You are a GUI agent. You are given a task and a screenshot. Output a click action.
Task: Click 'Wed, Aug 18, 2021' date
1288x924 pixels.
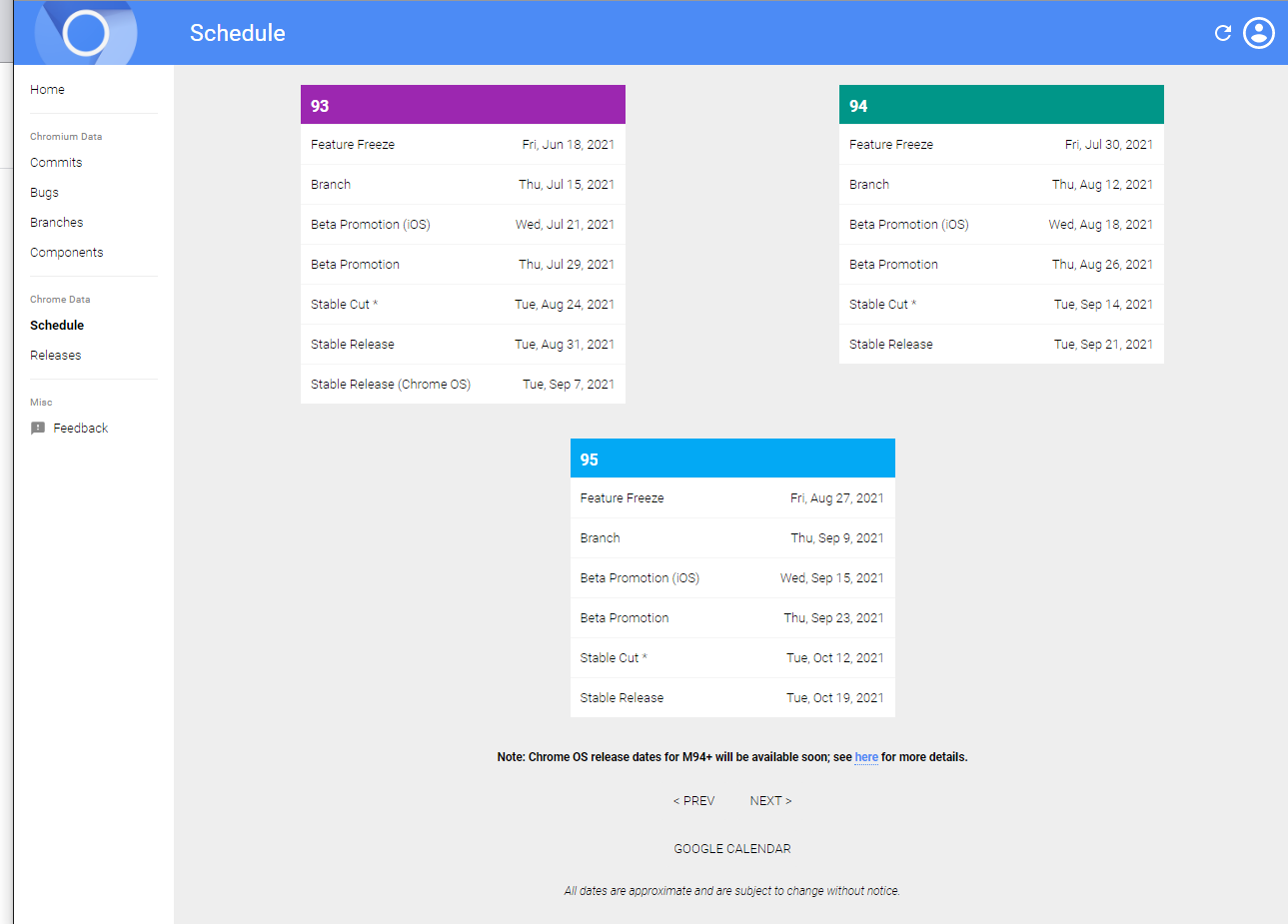1101,225
